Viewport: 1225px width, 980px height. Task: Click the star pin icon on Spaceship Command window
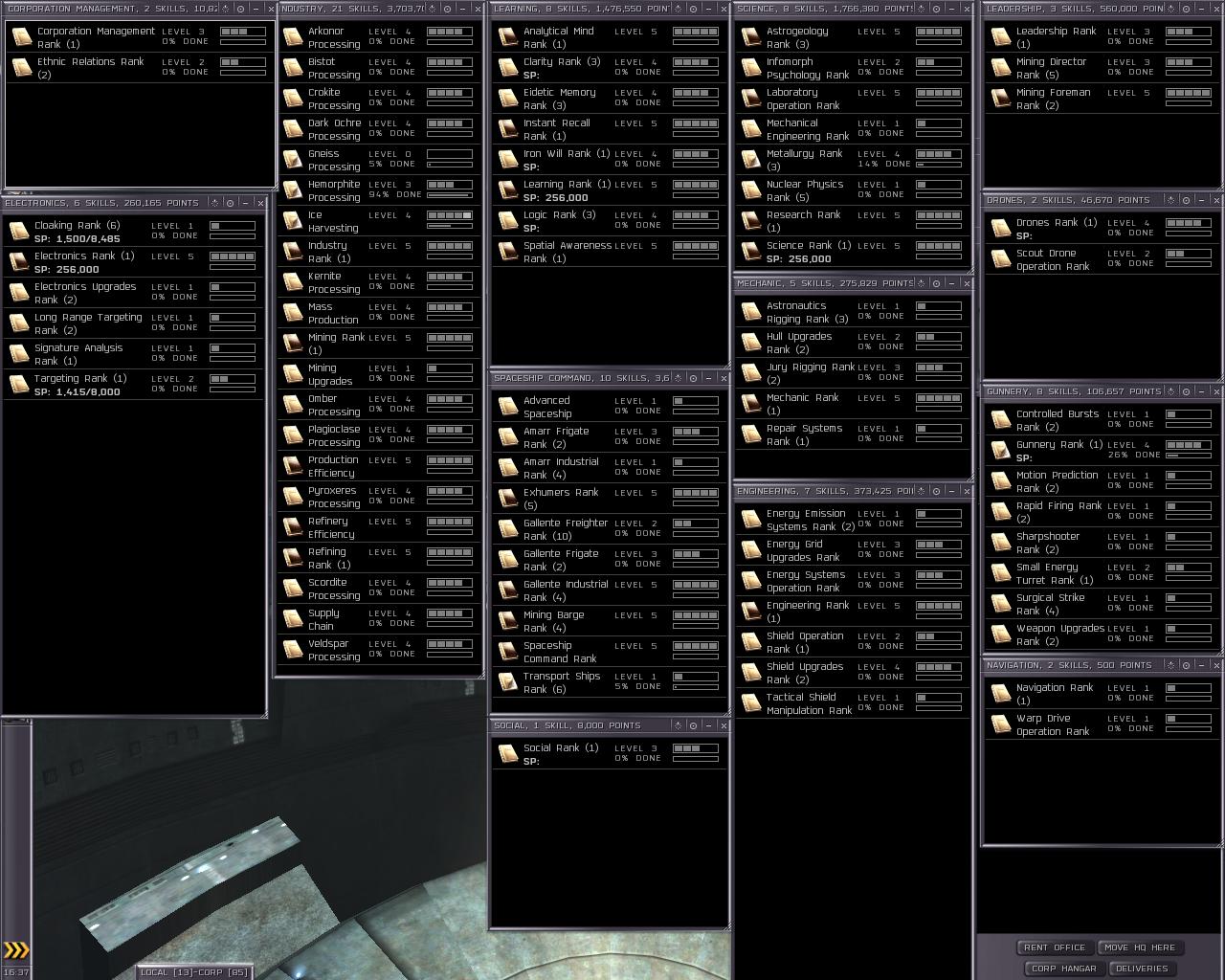pos(678,378)
